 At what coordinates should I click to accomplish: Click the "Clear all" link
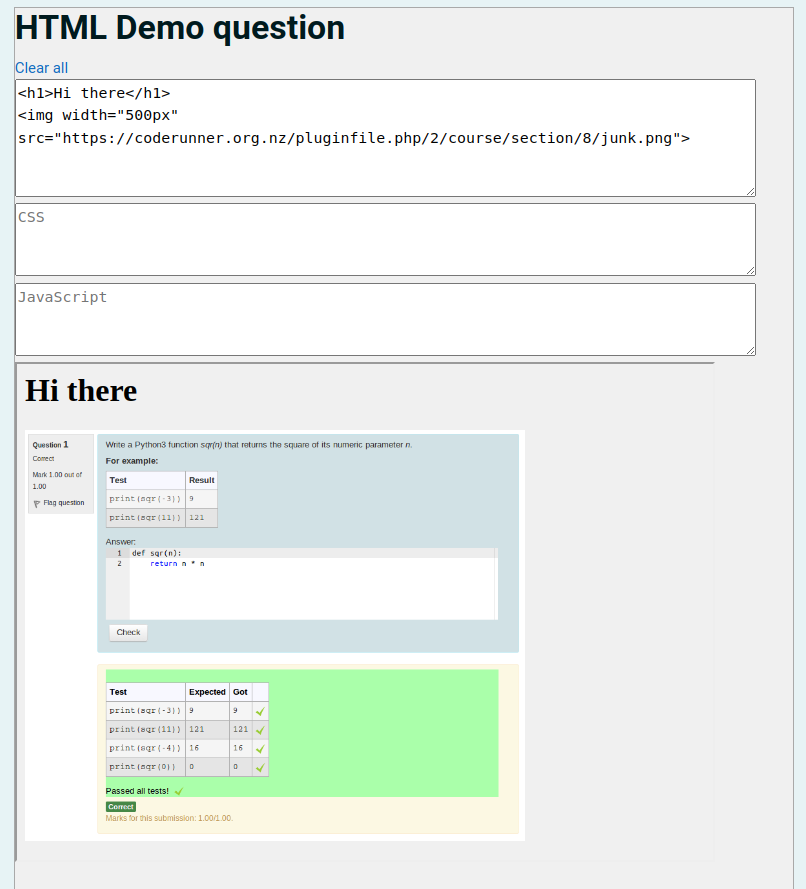coord(41,67)
